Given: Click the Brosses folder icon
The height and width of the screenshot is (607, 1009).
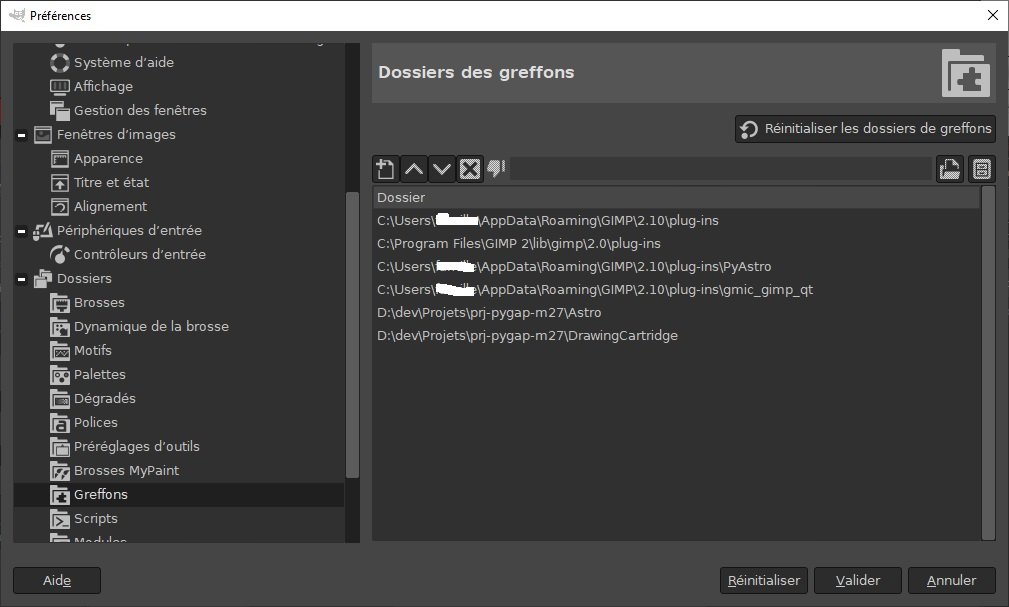Looking at the screenshot, I should click(60, 303).
